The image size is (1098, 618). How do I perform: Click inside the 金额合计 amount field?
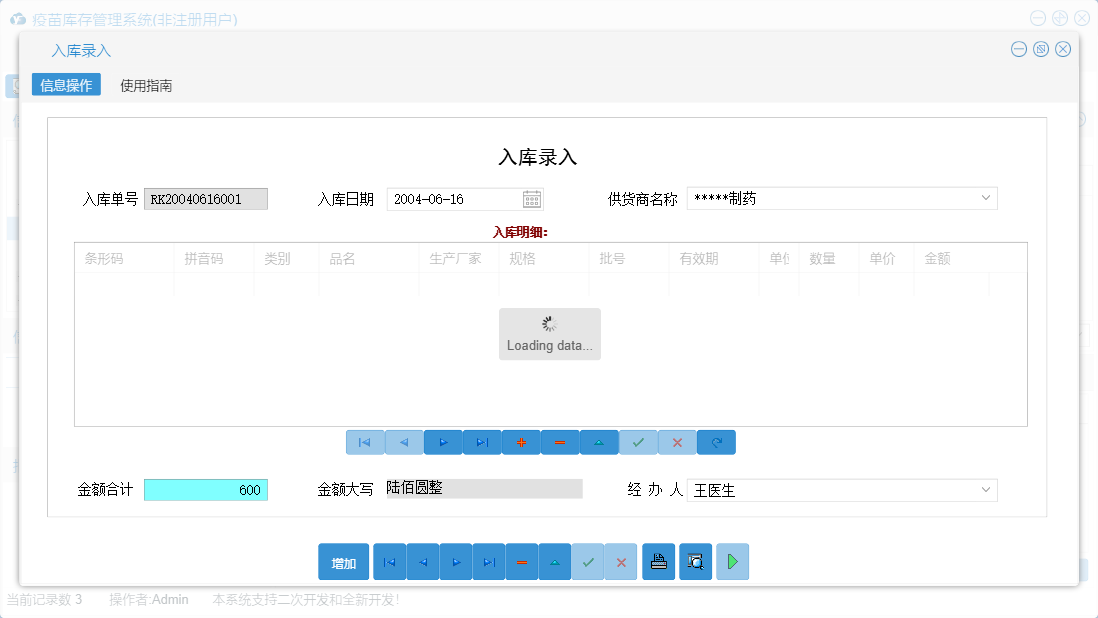coord(205,490)
